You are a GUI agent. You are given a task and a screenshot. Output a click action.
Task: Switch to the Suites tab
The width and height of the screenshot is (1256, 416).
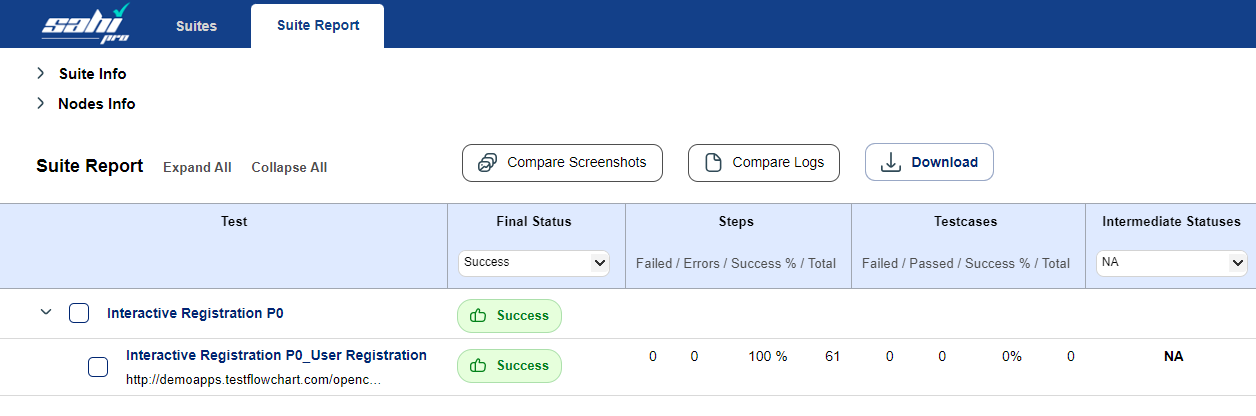coord(196,26)
